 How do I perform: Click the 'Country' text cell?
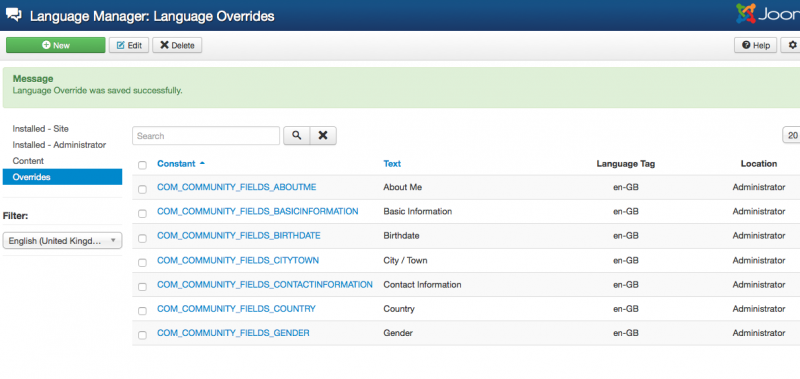[x=399, y=309]
